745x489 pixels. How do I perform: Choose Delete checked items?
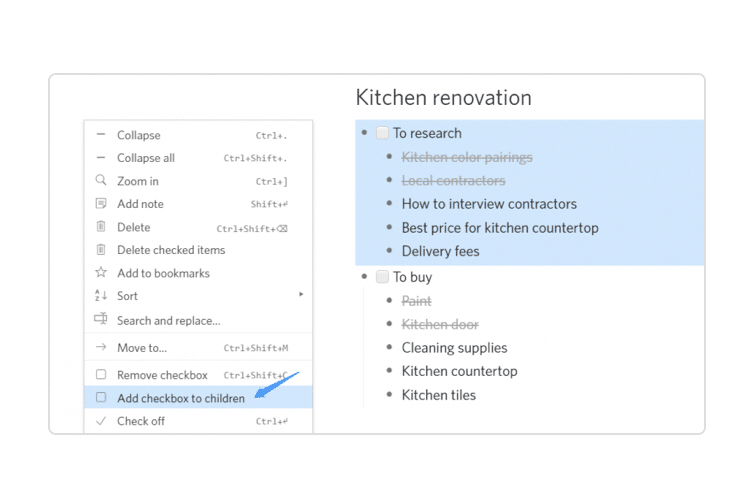coord(171,250)
